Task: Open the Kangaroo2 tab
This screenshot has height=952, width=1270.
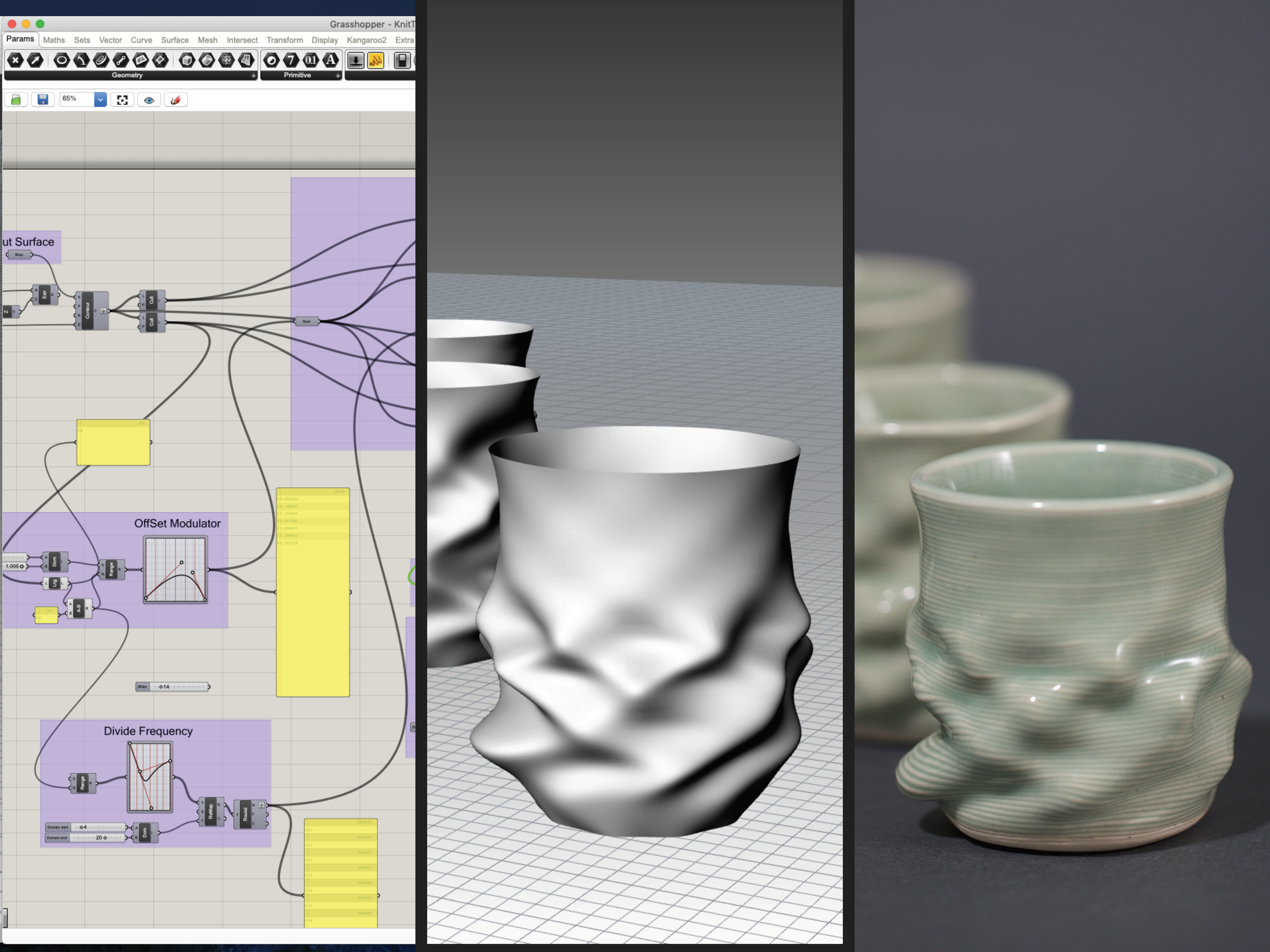Action: click(366, 40)
